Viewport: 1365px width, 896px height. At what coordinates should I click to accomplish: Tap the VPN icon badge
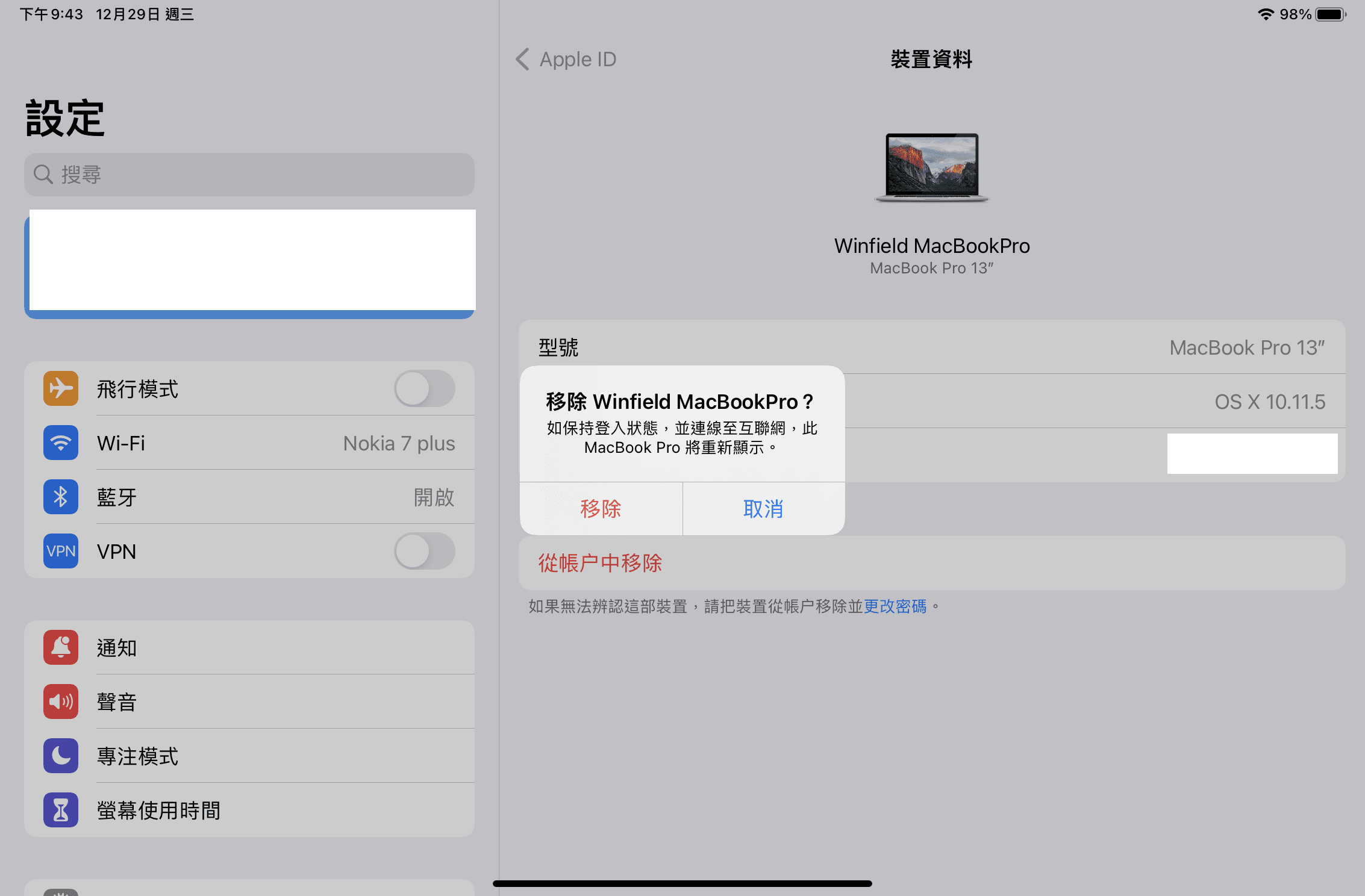61,551
